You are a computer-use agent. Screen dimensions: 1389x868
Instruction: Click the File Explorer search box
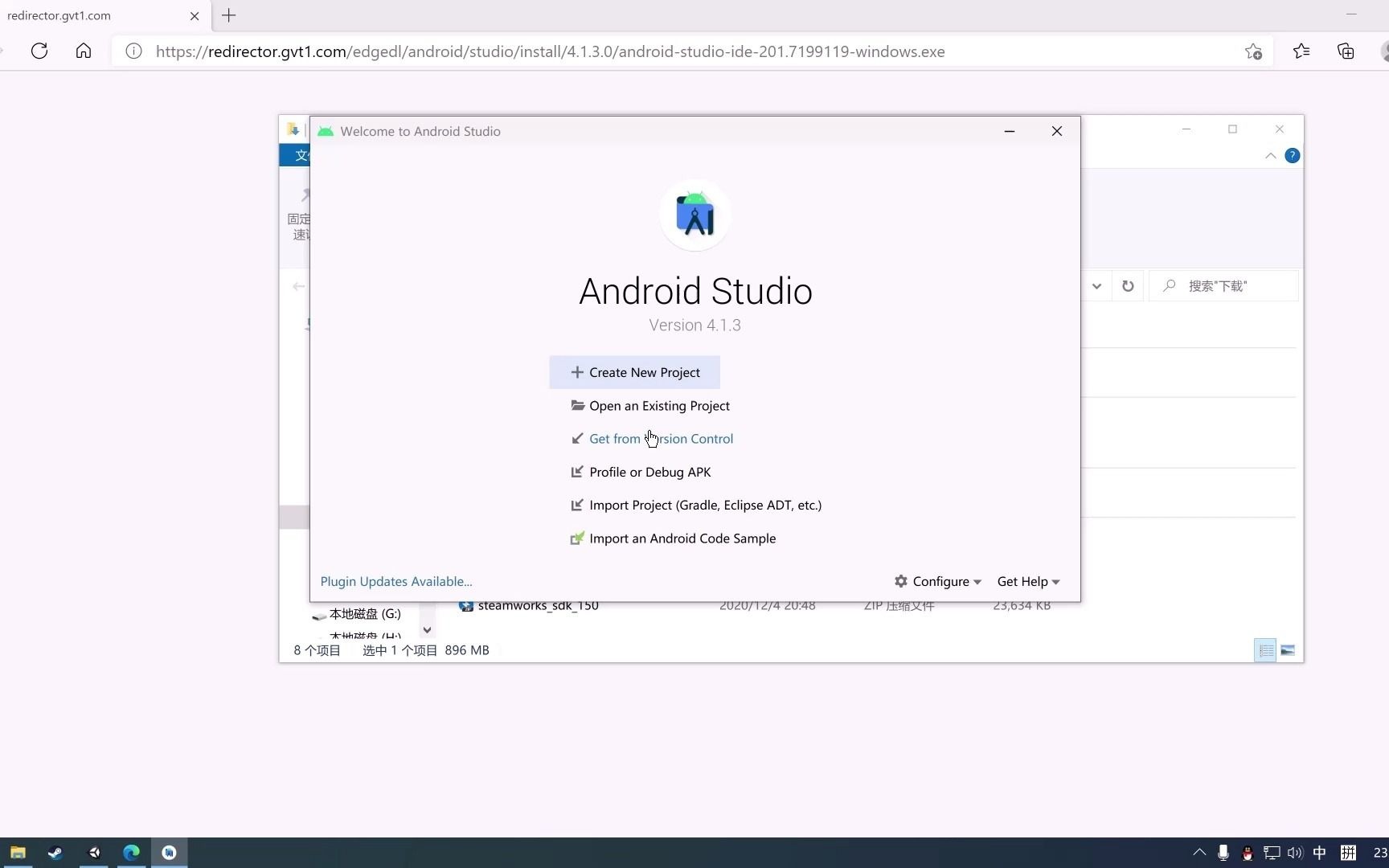[1223, 286]
